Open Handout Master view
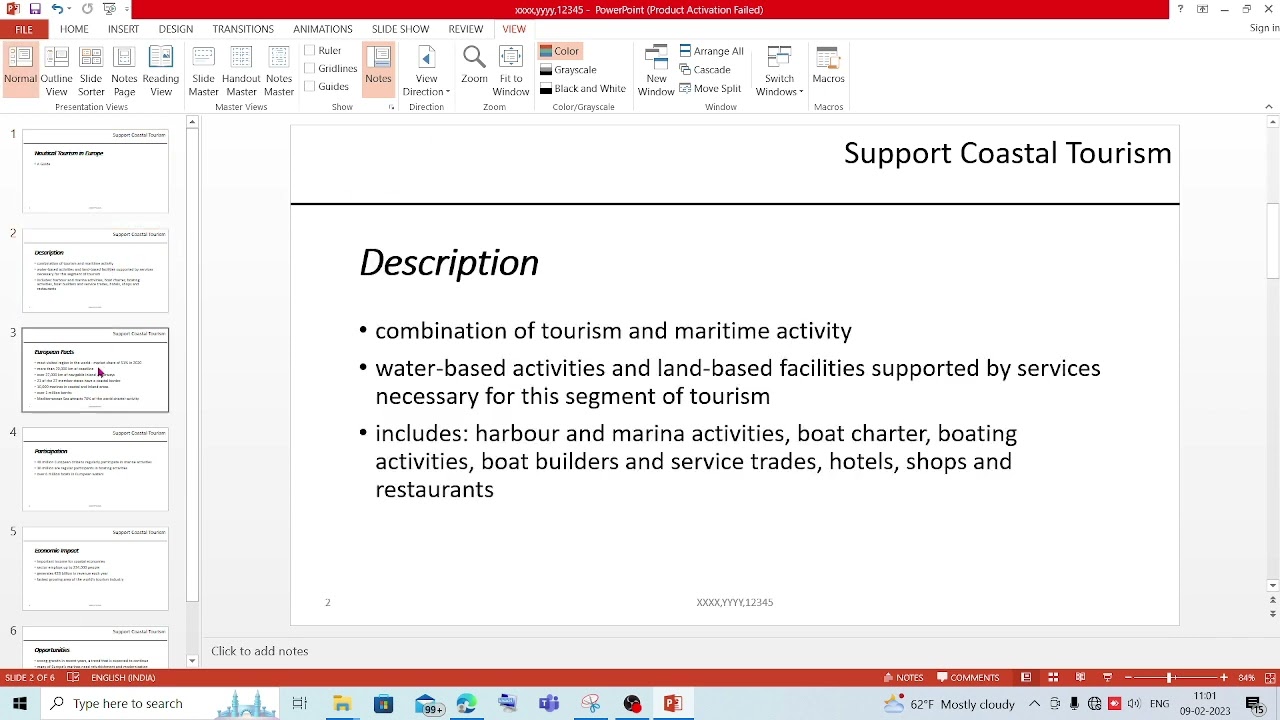This screenshot has height=720, width=1280. pyautogui.click(x=241, y=70)
